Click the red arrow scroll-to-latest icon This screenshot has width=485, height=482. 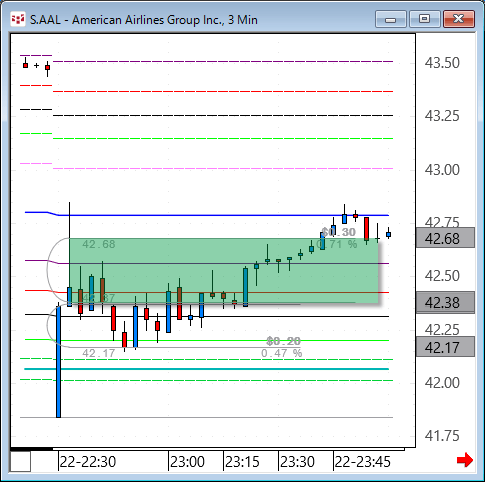465,460
